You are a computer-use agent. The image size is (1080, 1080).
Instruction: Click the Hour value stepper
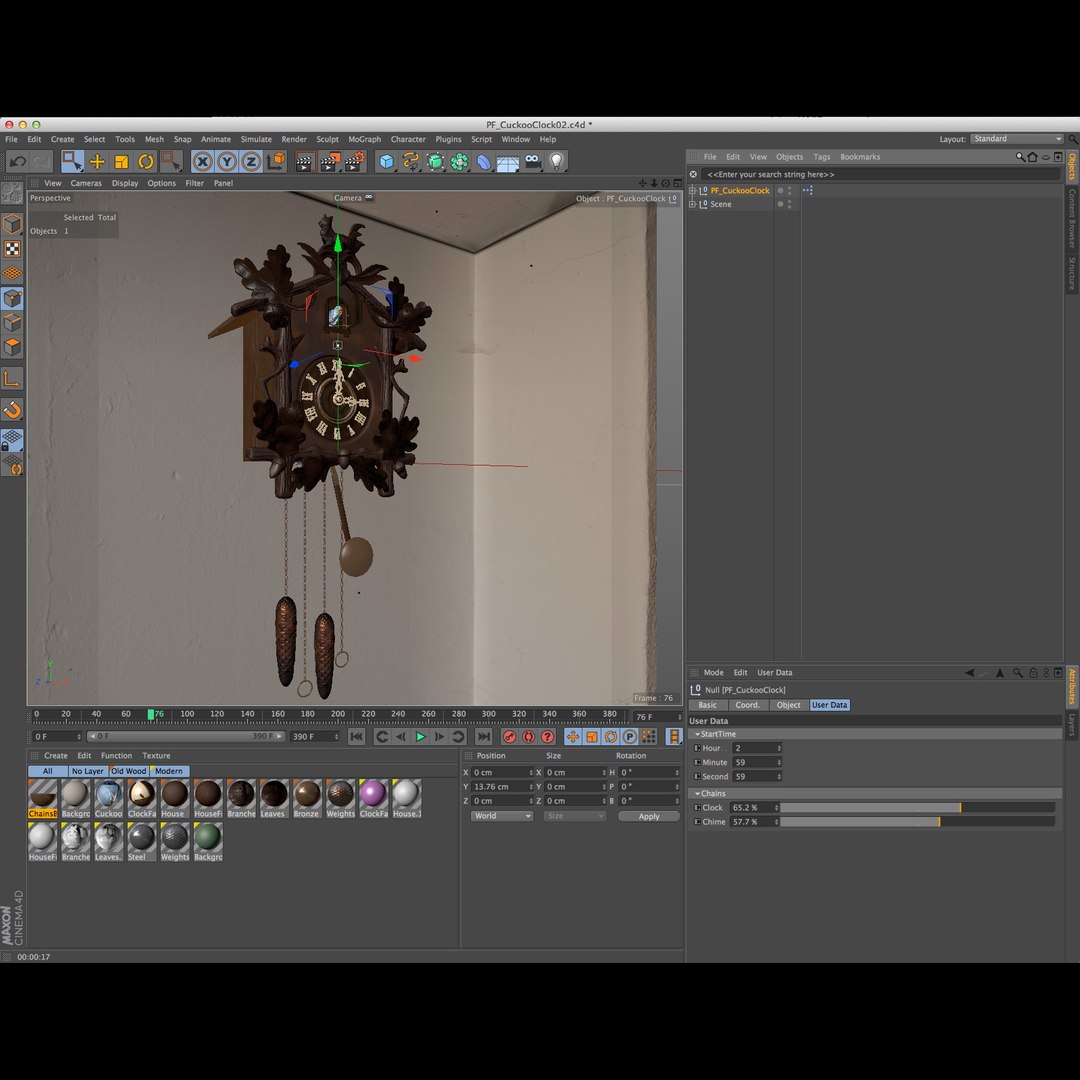coord(779,748)
